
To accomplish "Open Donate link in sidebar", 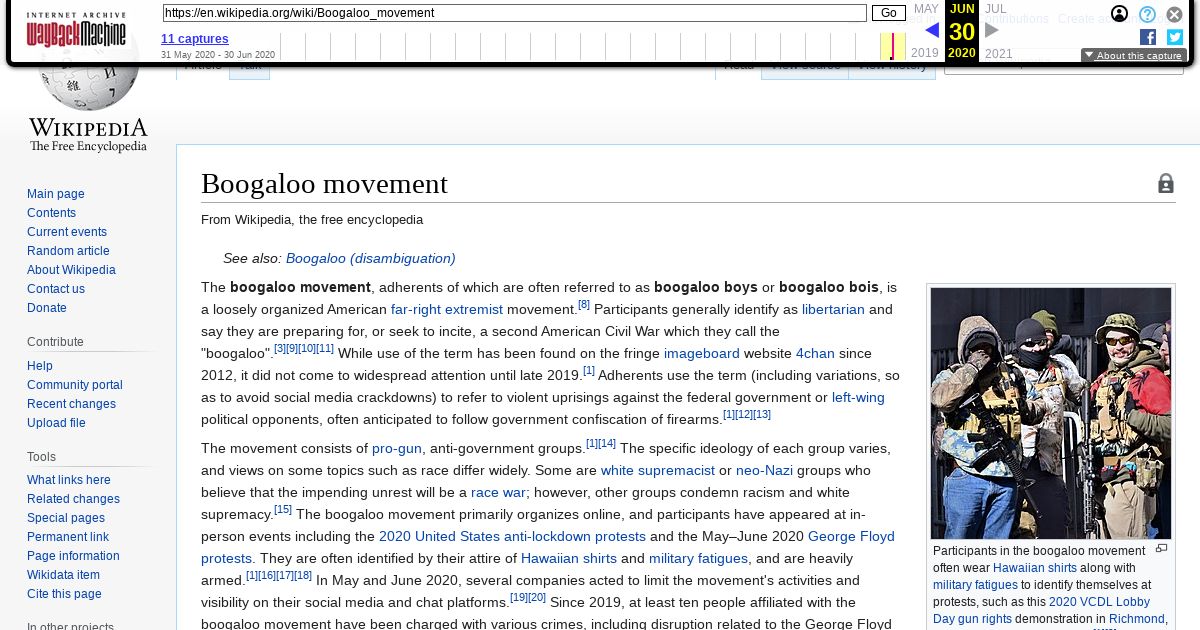I will pyautogui.click(x=47, y=308).
